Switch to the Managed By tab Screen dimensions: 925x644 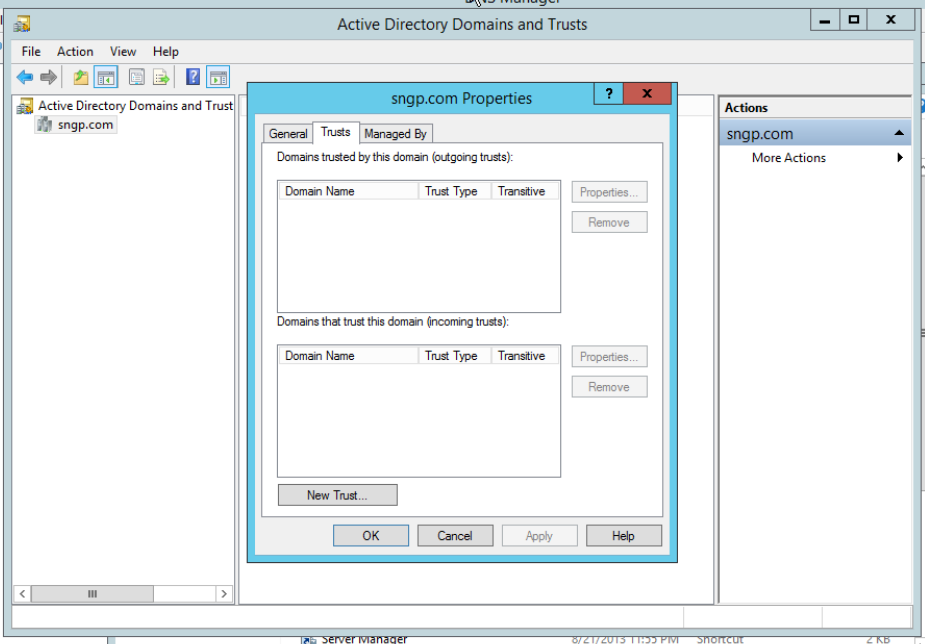point(395,134)
